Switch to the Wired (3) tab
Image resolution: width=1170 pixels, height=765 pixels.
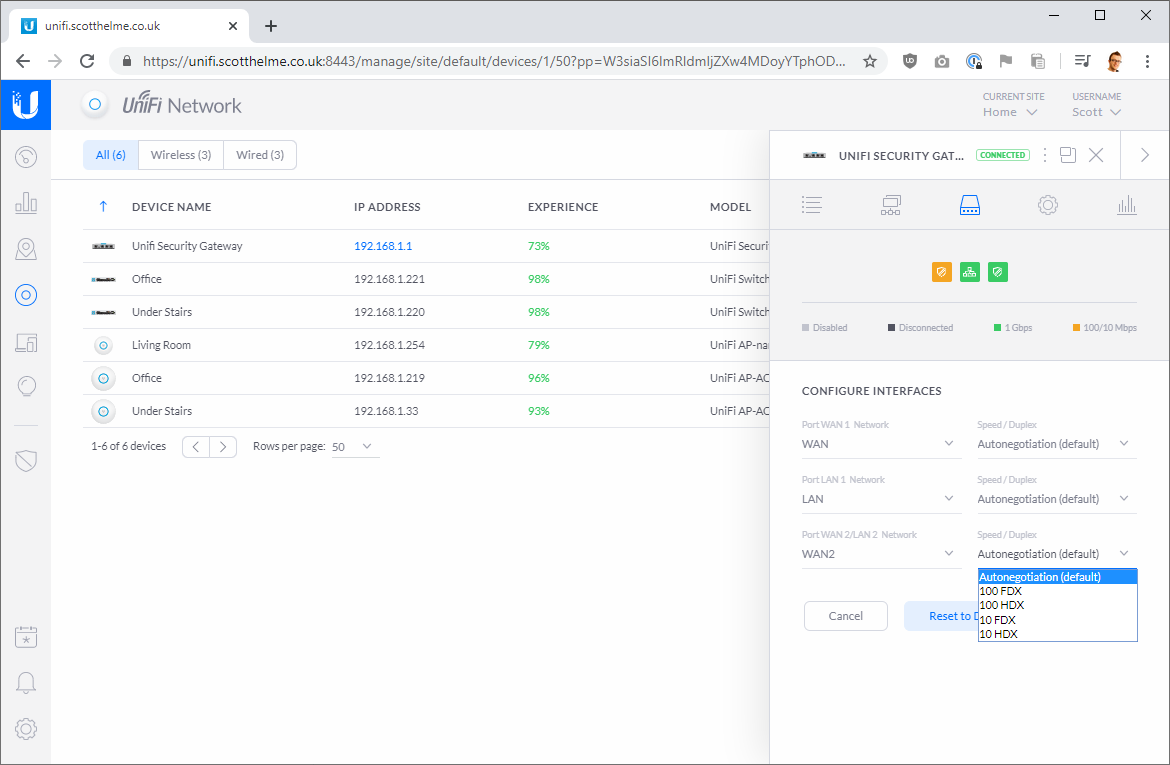coord(260,155)
